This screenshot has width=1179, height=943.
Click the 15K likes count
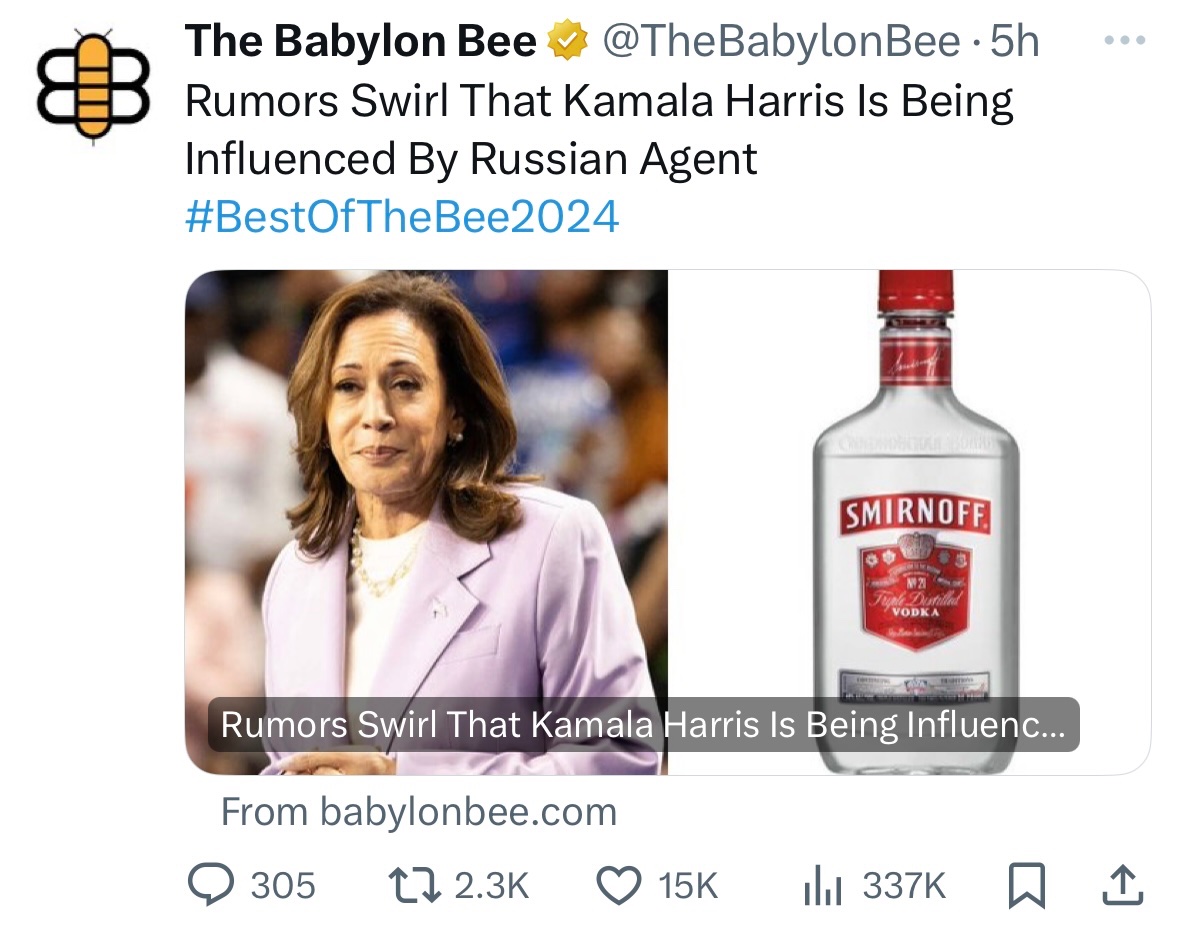tap(689, 885)
